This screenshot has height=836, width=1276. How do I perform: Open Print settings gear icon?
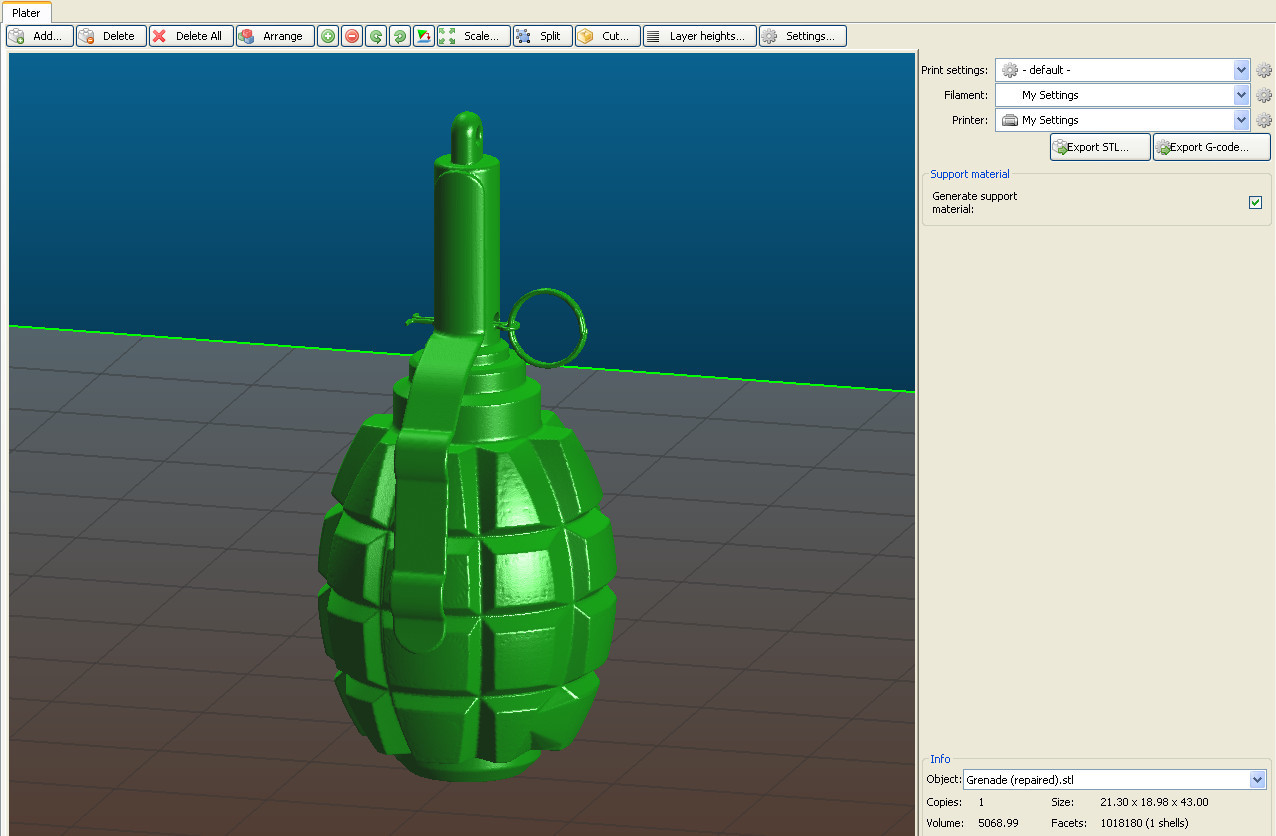1264,70
